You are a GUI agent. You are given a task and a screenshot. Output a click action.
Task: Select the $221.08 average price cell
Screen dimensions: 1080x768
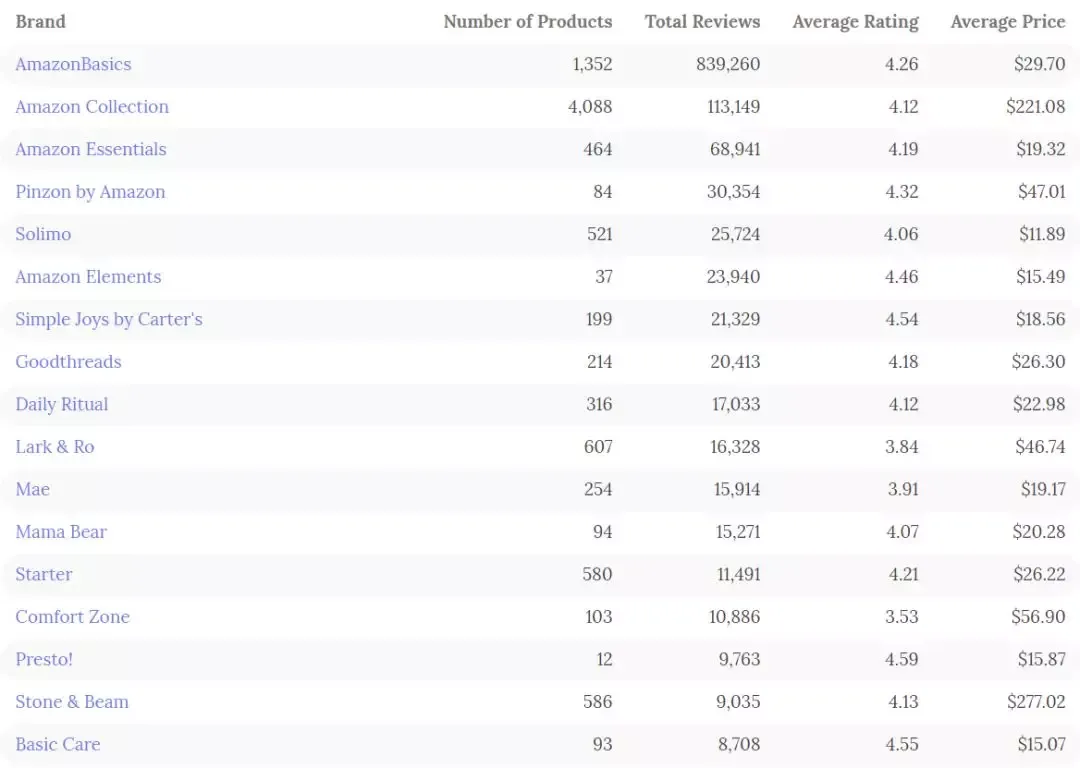click(x=1035, y=107)
